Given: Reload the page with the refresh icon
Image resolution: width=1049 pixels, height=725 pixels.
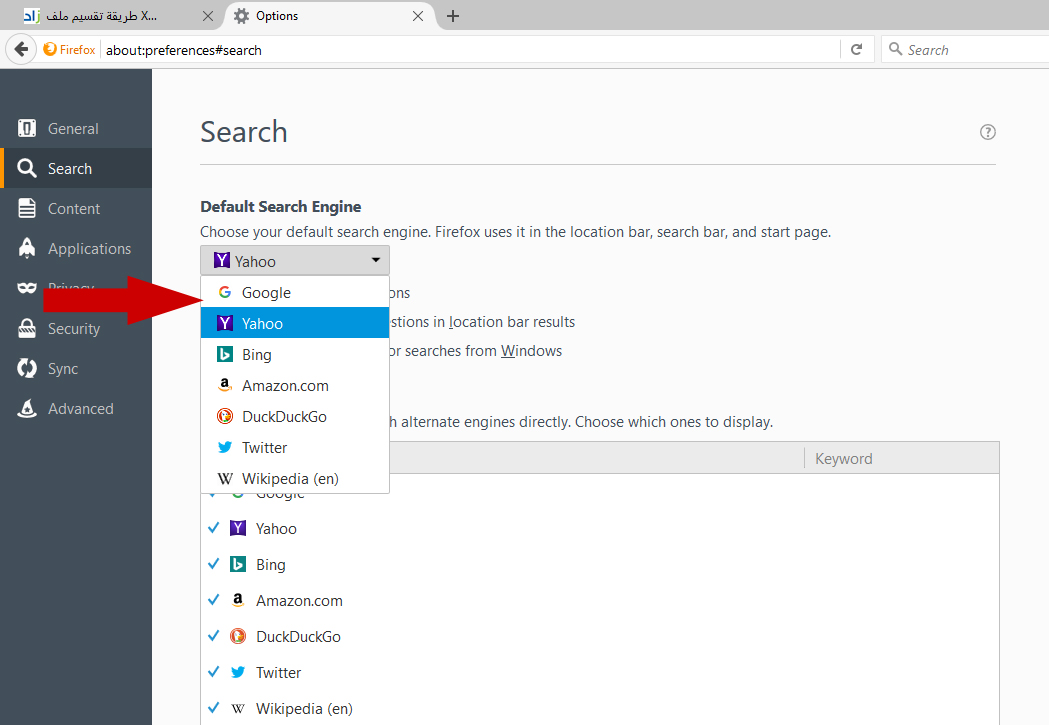Looking at the screenshot, I should pos(856,49).
